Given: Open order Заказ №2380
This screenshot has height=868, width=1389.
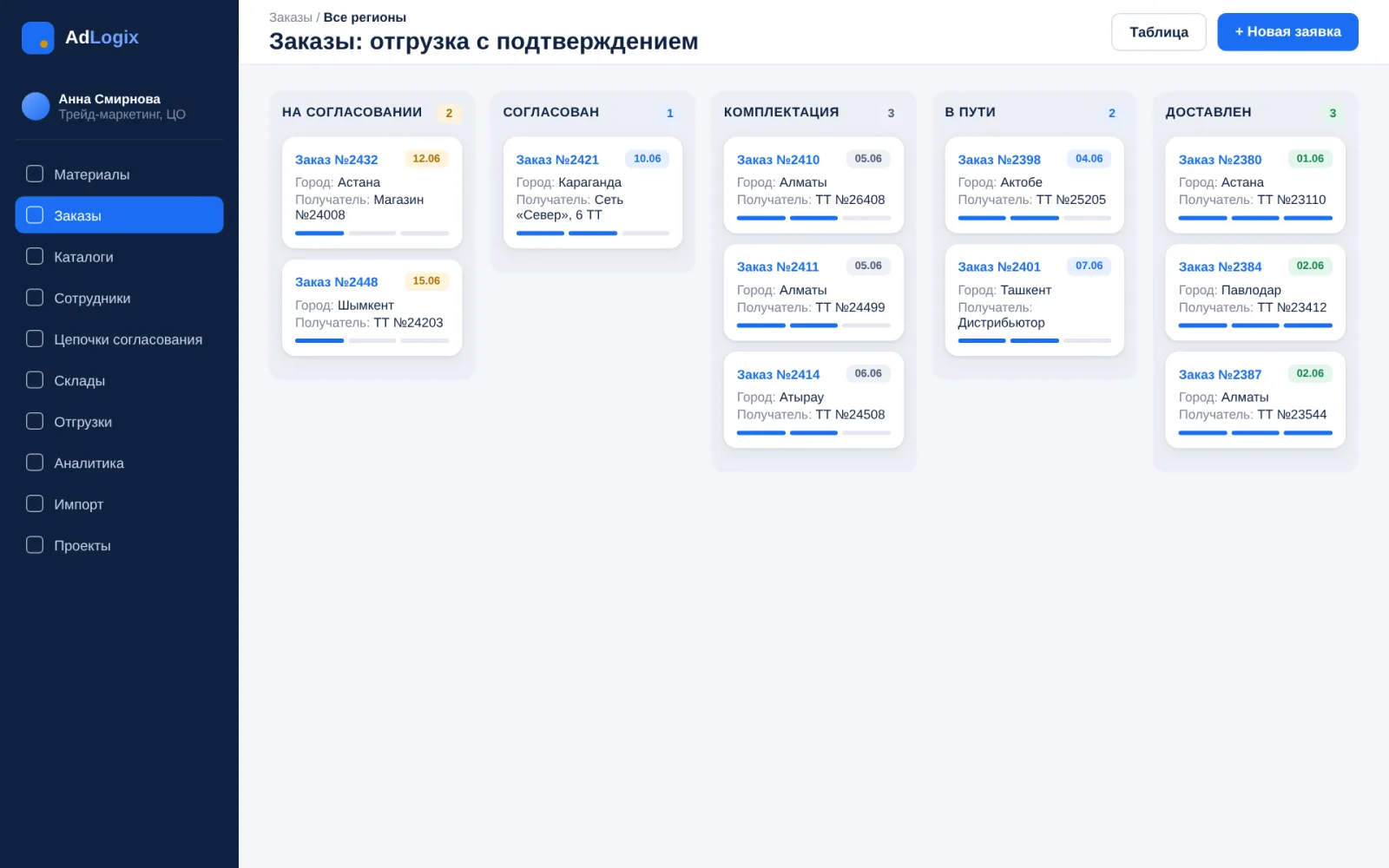Looking at the screenshot, I should click(1220, 160).
